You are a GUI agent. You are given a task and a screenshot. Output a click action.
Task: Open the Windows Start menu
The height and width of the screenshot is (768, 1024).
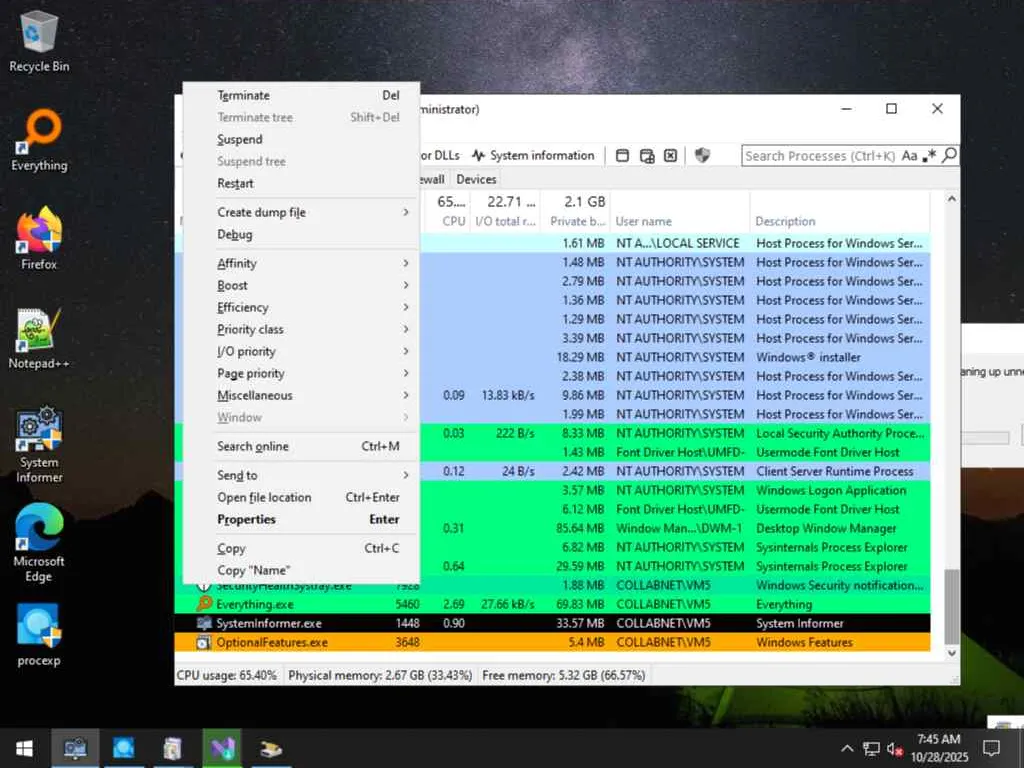pos(24,748)
